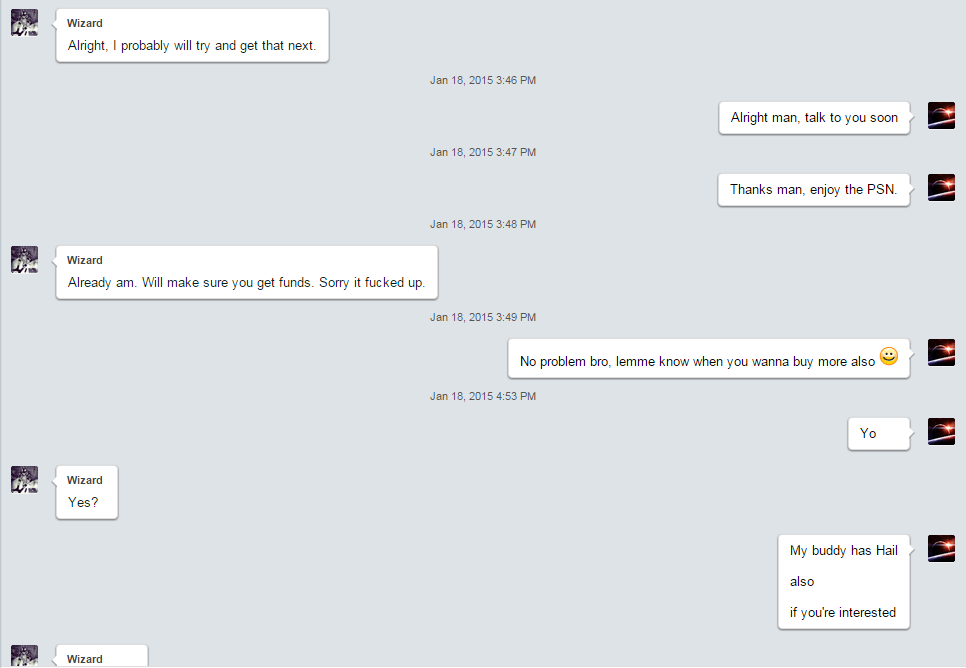Click the 'Yo' message bubble
The image size is (966, 668).
click(x=879, y=434)
